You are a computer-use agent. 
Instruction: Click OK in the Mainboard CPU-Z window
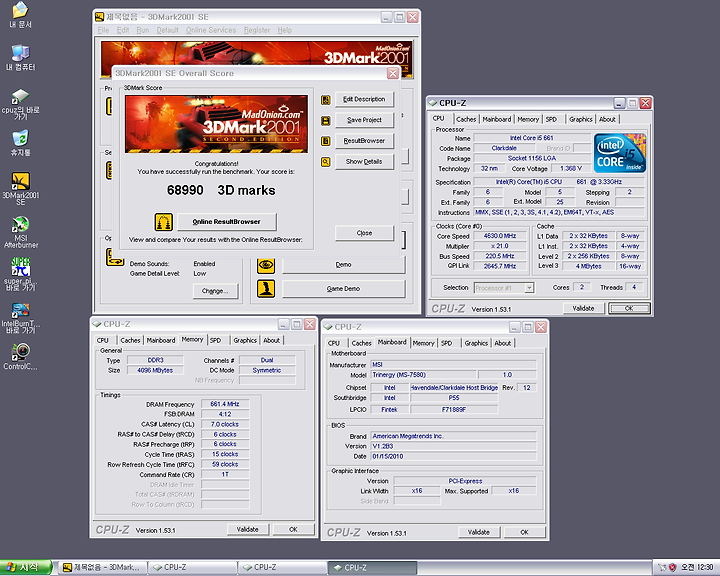click(524, 532)
